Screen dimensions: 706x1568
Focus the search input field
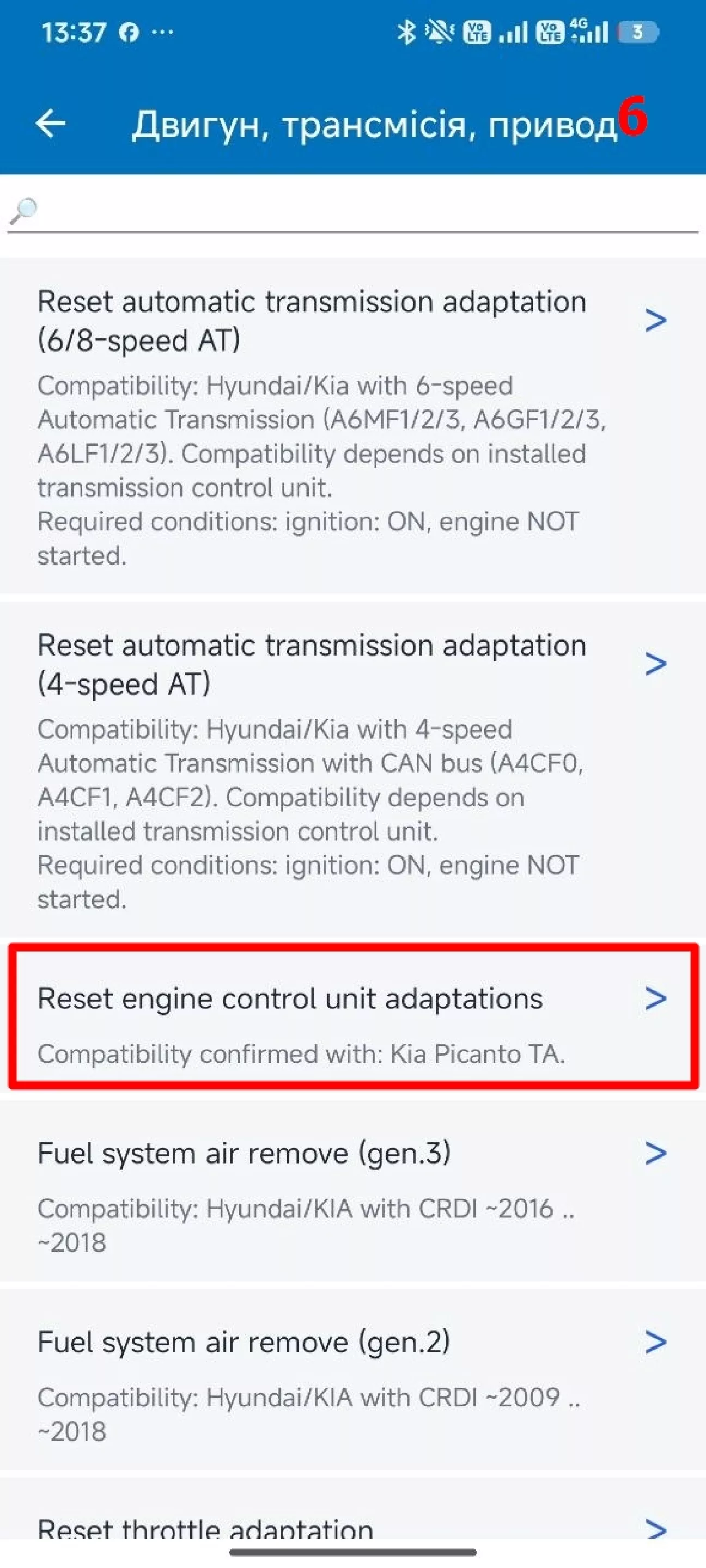pos(366,212)
